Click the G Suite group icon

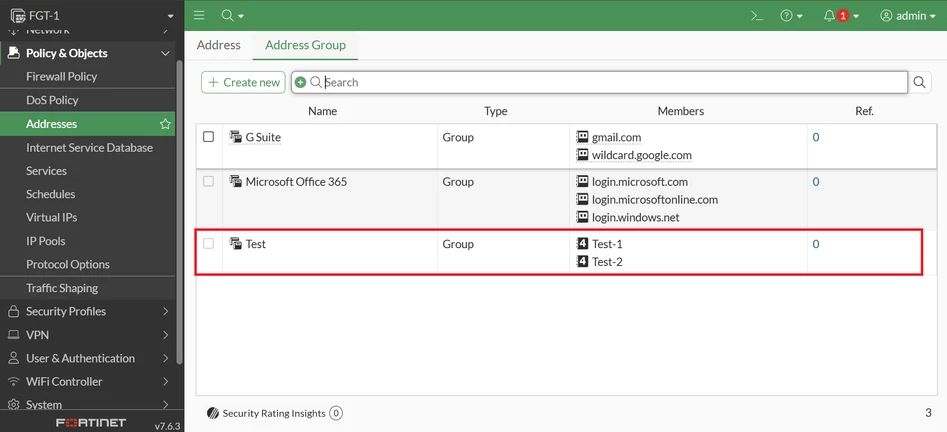[236, 137]
